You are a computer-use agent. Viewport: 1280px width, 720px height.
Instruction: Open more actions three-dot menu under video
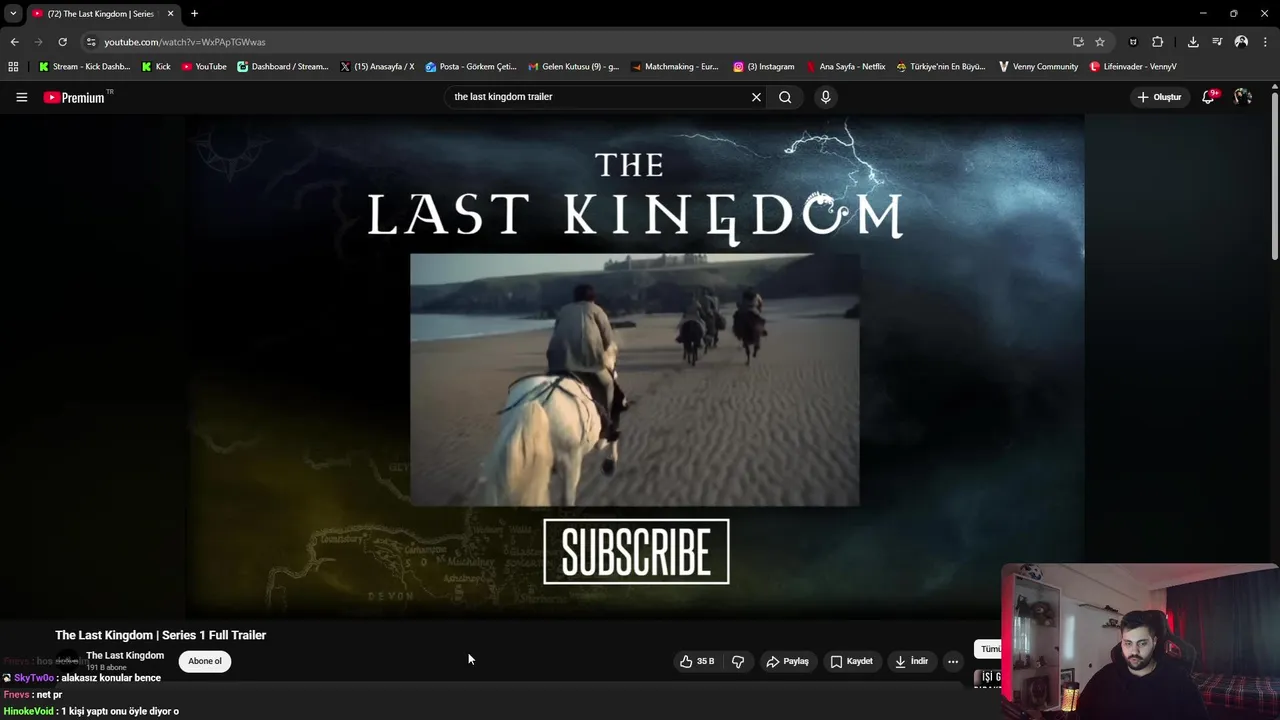click(953, 661)
